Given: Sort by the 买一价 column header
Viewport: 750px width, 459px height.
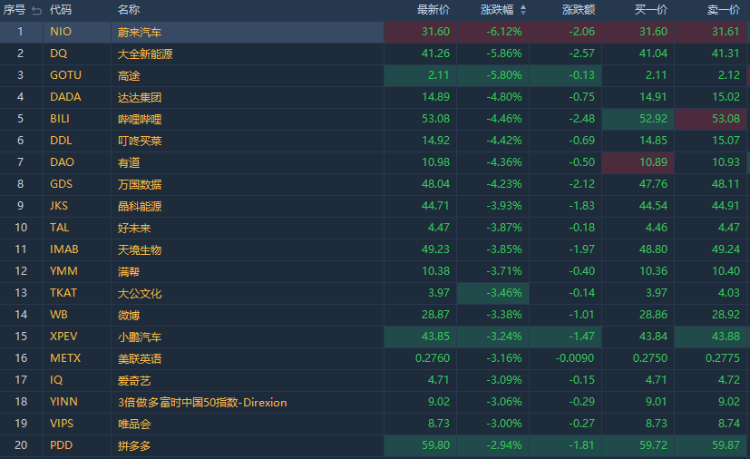Looking at the screenshot, I should (652, 10).
